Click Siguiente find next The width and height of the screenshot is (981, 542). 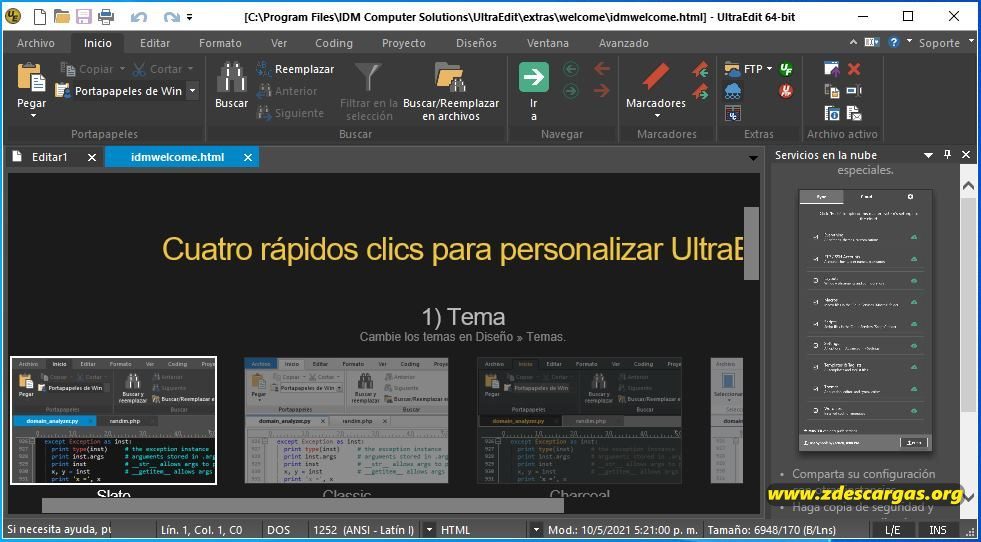(290, 113)
